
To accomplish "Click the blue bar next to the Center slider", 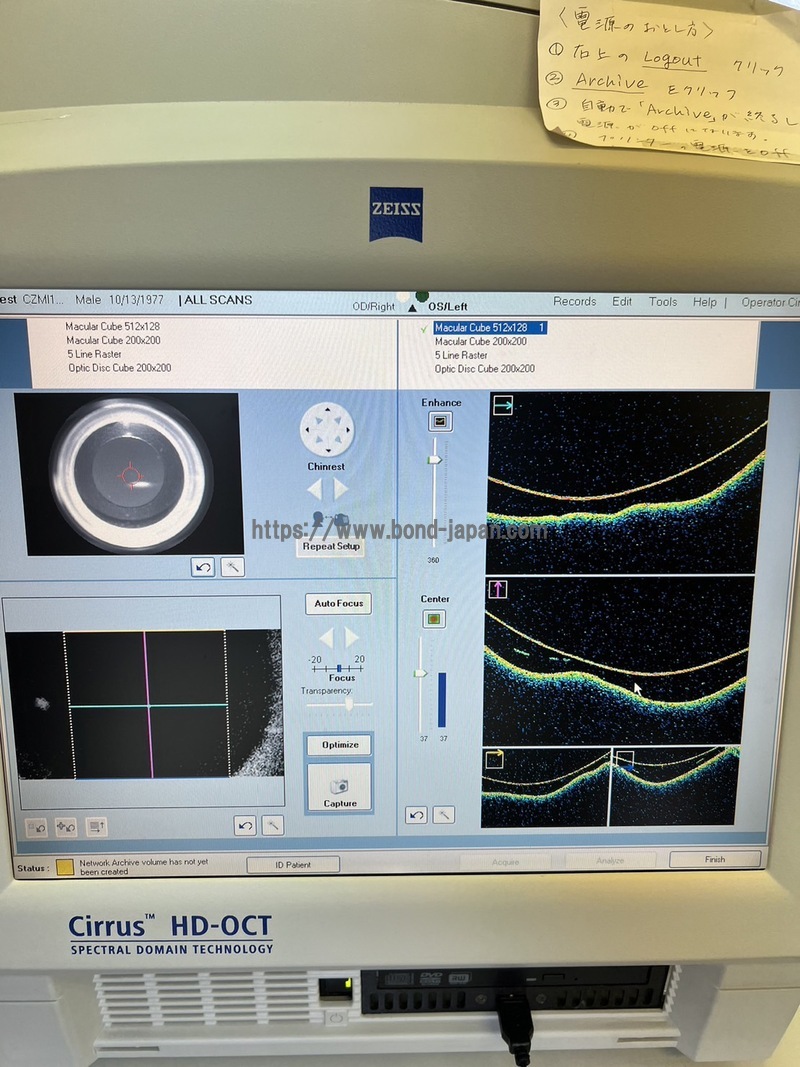I will (x=442, y=700).
